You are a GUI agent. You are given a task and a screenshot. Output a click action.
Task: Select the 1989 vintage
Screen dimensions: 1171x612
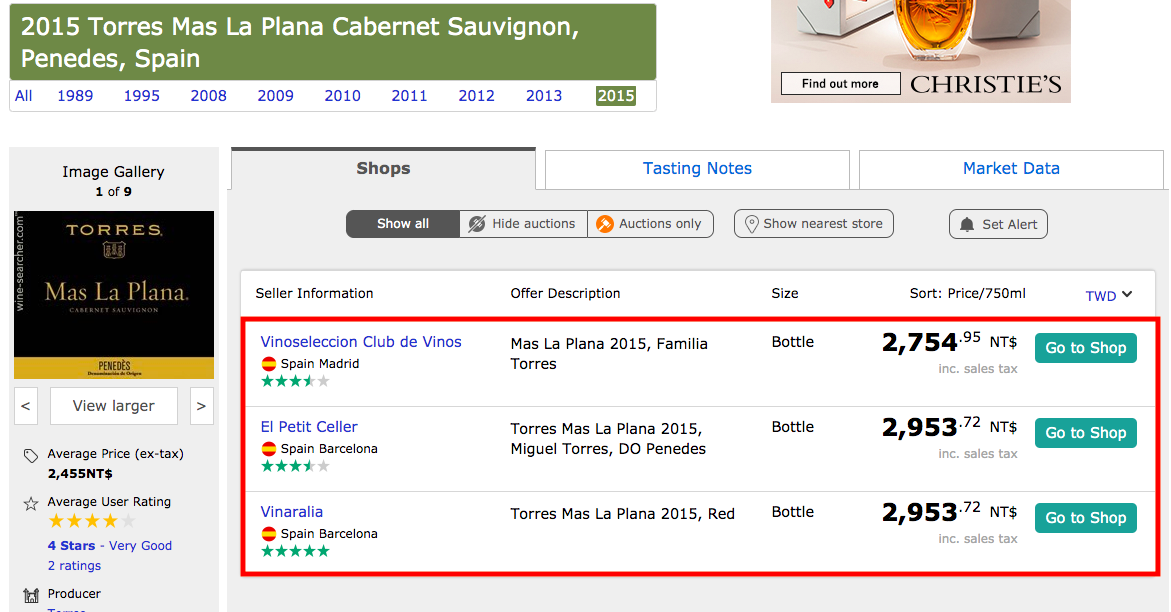(75, 96)
